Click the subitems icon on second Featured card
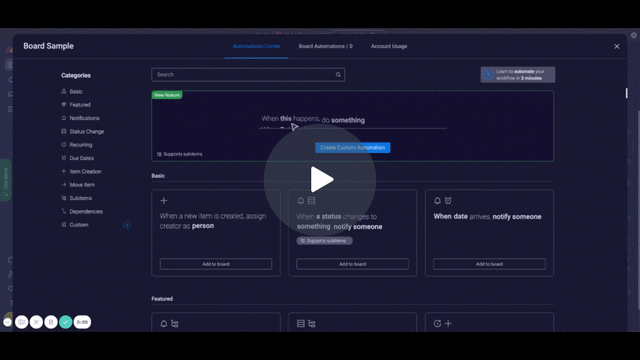This screenshot has width=640, height=360. coord(312,324)
